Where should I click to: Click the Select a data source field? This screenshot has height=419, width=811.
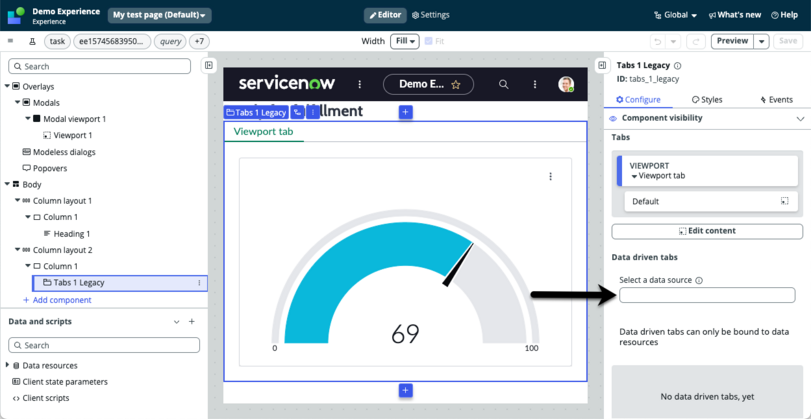(x=707, y=295)
